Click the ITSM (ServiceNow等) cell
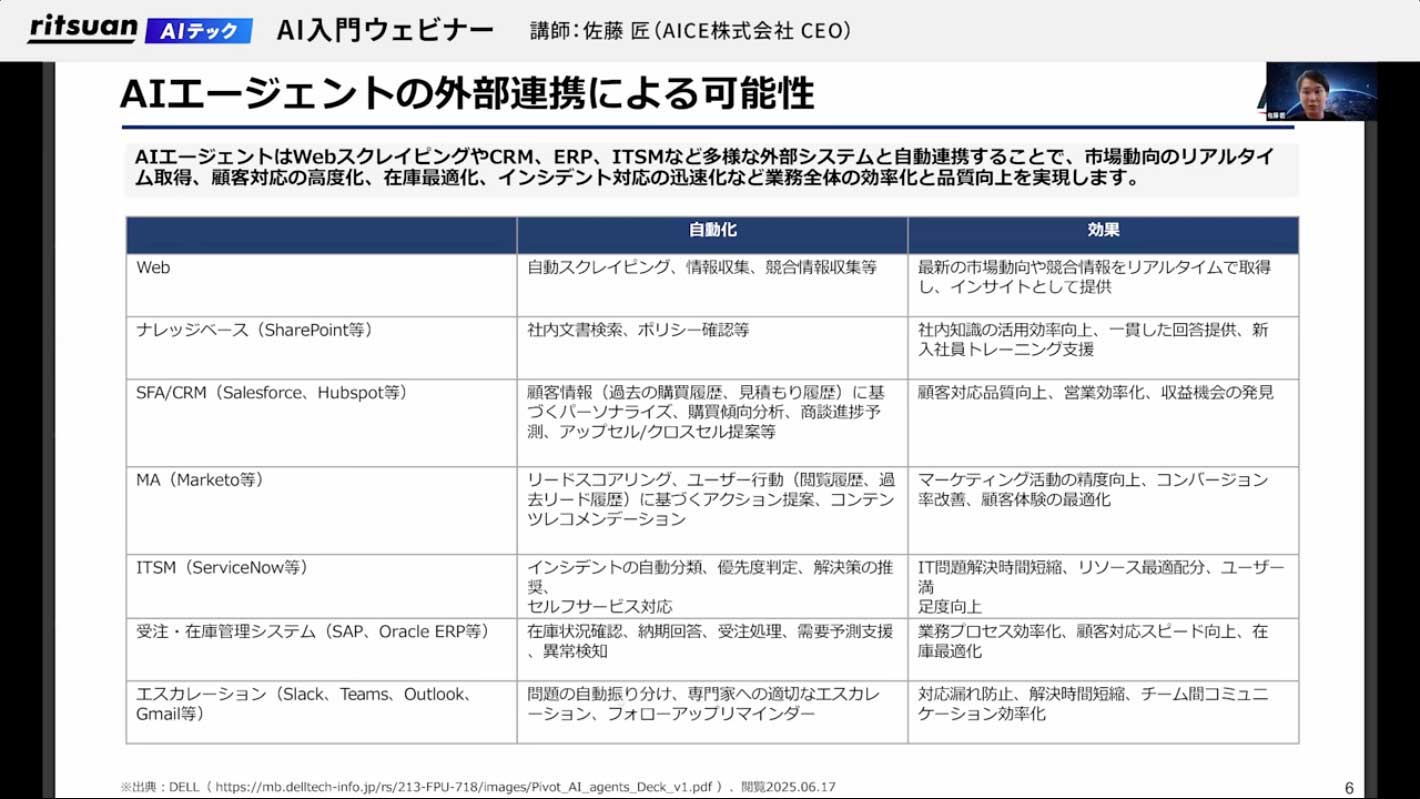The height and width of the screenshot is (799, 1420). [x=222, y=567]
